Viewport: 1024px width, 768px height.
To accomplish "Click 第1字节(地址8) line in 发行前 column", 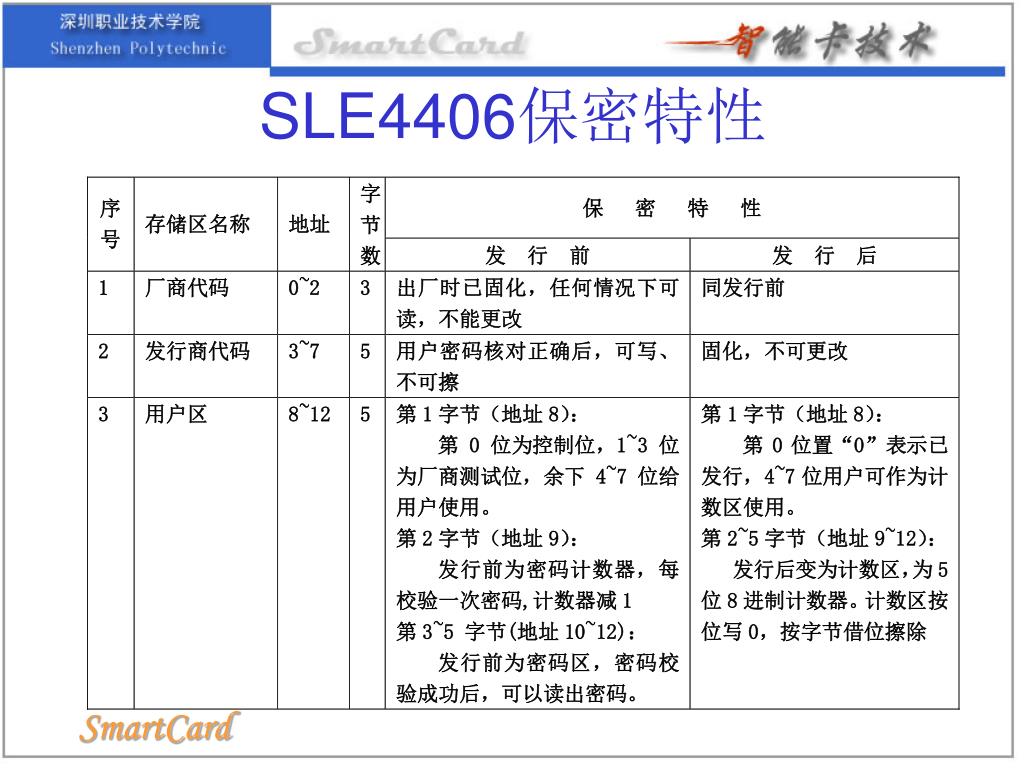I will [487, 414].
